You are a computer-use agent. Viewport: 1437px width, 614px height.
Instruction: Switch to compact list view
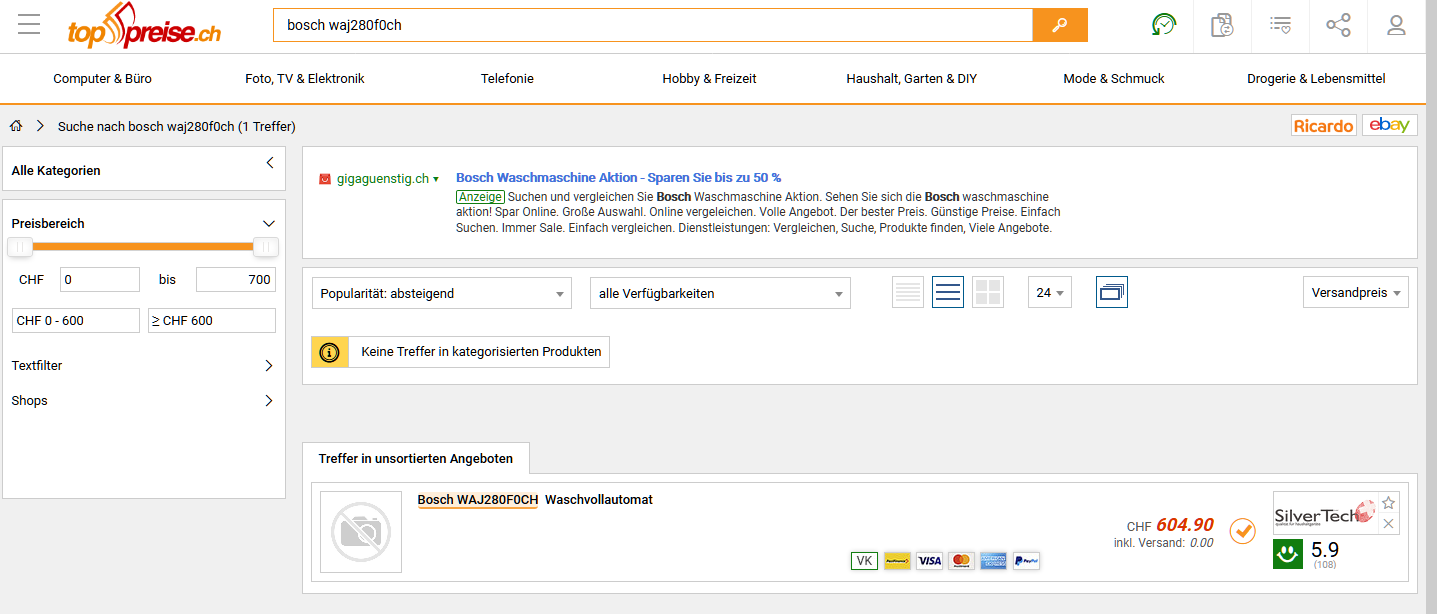908,293
